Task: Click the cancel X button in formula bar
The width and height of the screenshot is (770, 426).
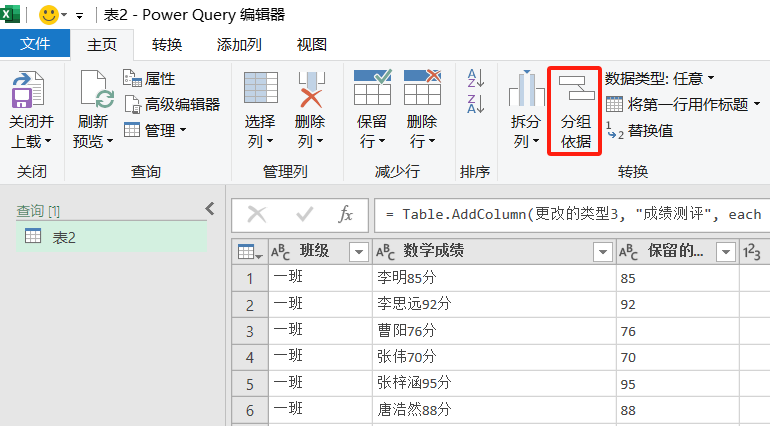Action: (257, 215)
